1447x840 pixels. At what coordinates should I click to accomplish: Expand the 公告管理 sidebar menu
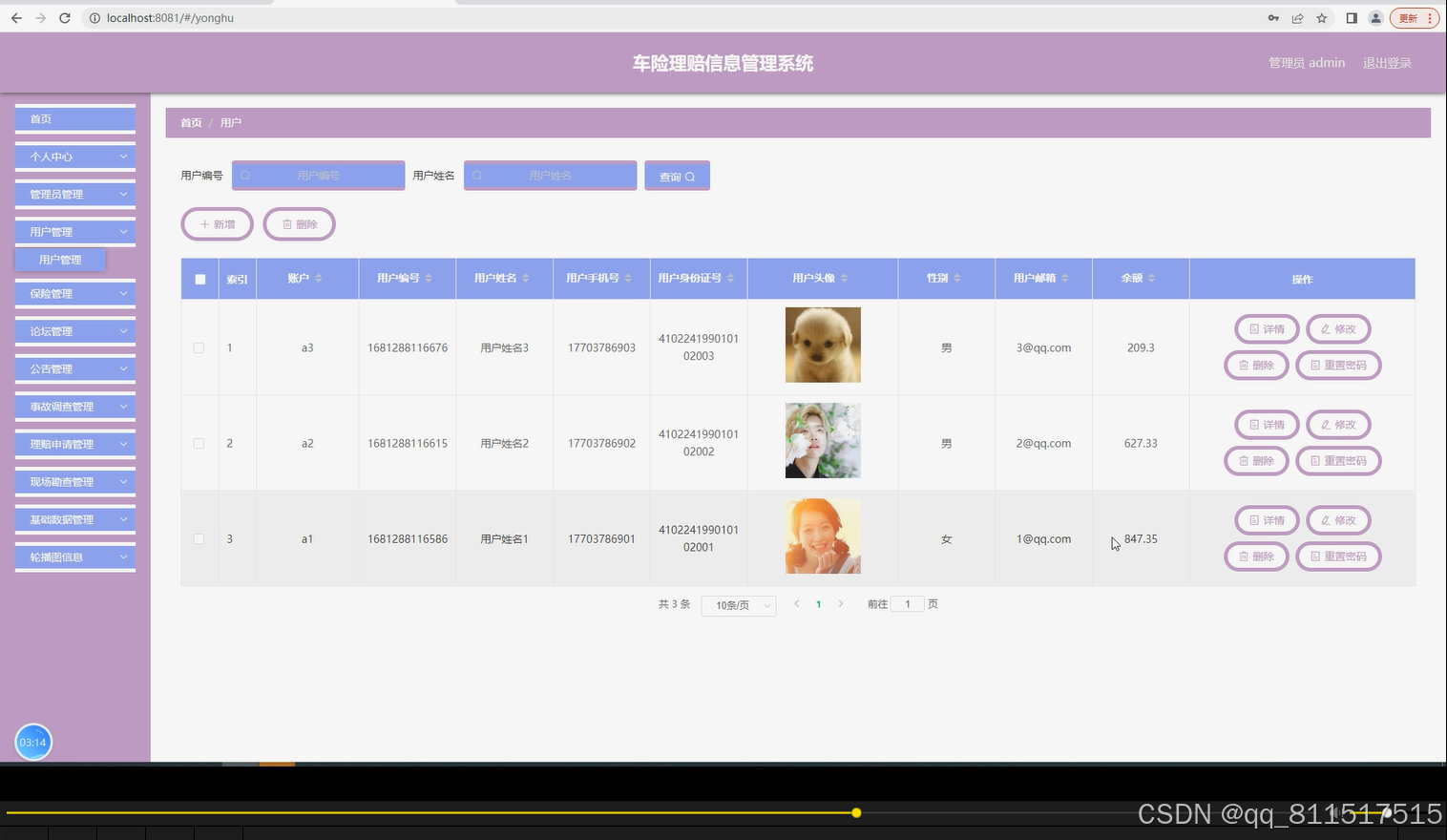point(75,368)
